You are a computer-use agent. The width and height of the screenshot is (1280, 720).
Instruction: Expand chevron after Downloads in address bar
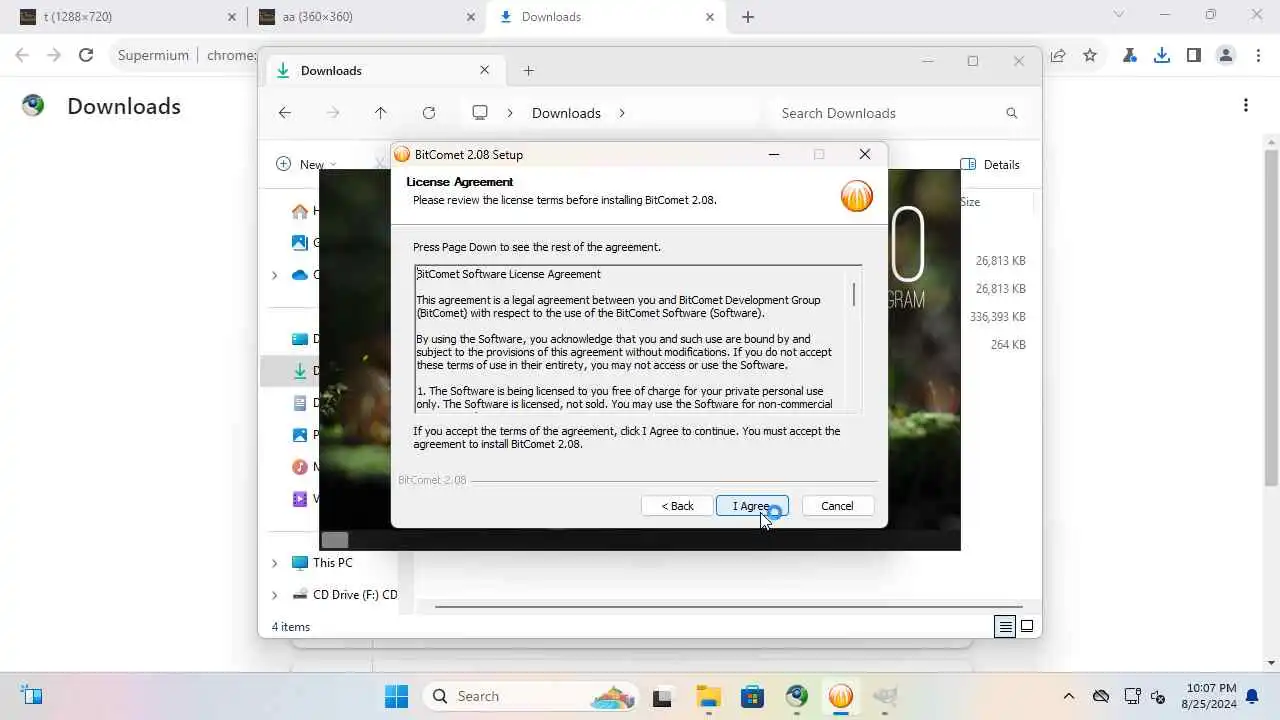pos(621,113)
